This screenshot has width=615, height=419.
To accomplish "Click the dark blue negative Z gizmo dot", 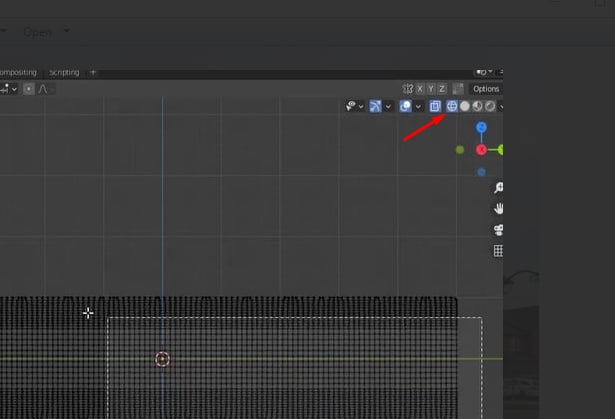I will point(481,172).
